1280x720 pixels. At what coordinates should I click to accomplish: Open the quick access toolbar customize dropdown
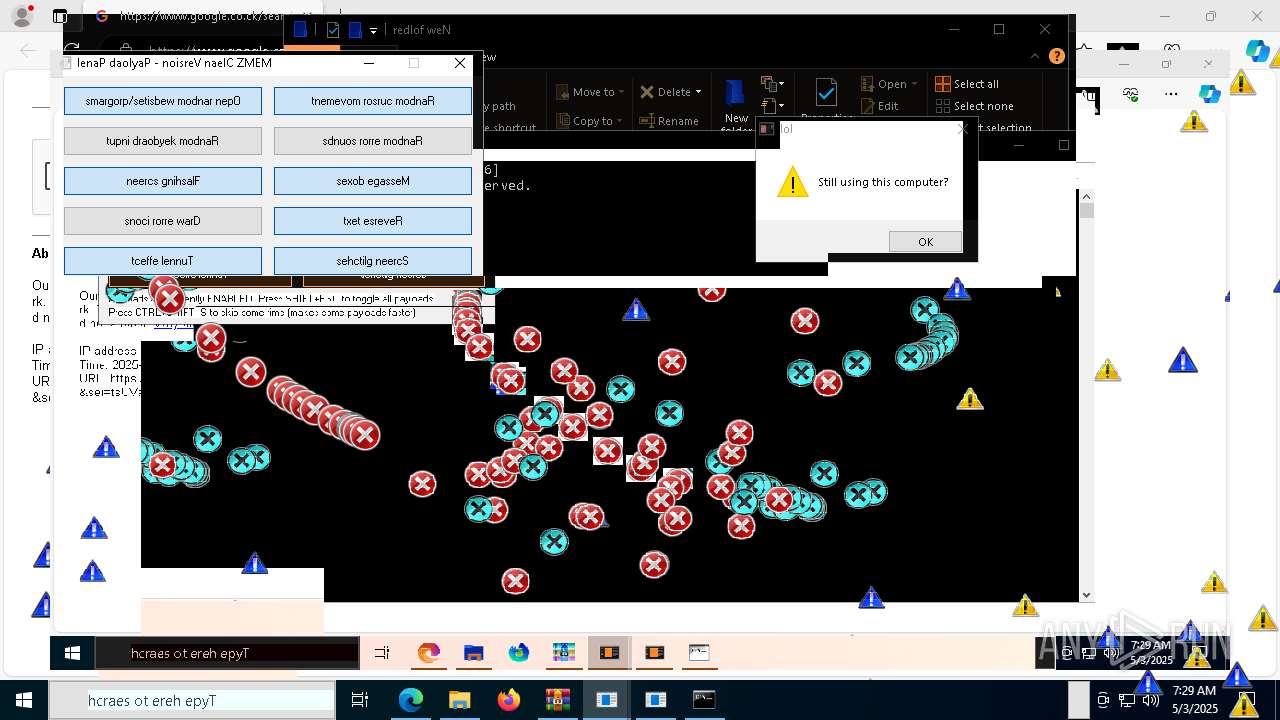(373, 31)
